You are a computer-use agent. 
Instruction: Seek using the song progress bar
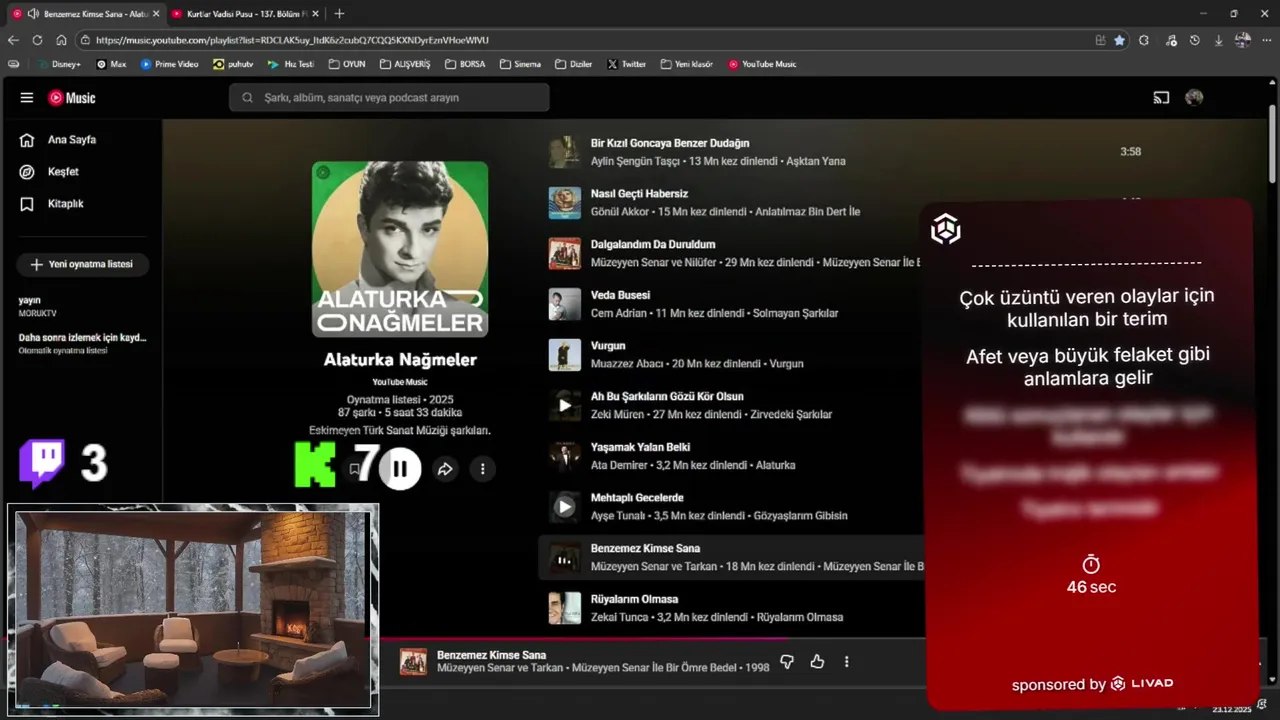pos(650,638)
